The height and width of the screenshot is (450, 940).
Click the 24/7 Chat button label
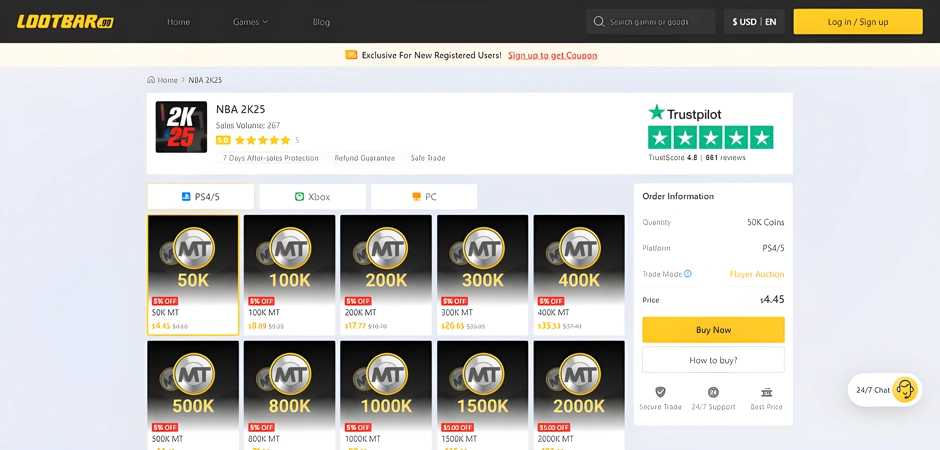(x=873, y=390)
